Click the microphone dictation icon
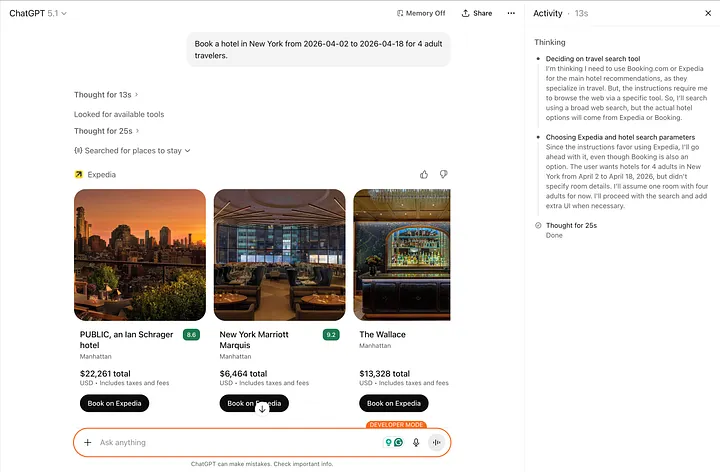This screenshot has width=720, height=472. tap(416, 443)
